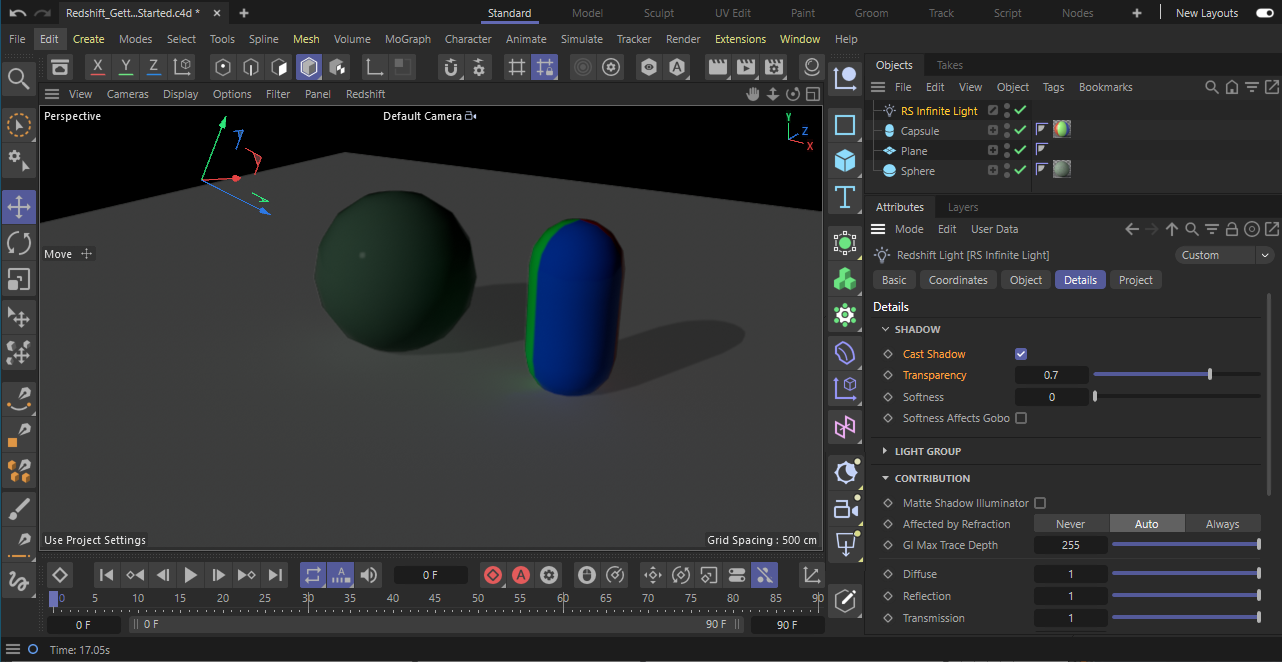Screen dimensions: 1282x662
Task: Add a Cube primitive from the palette
Action: (845, 160)
